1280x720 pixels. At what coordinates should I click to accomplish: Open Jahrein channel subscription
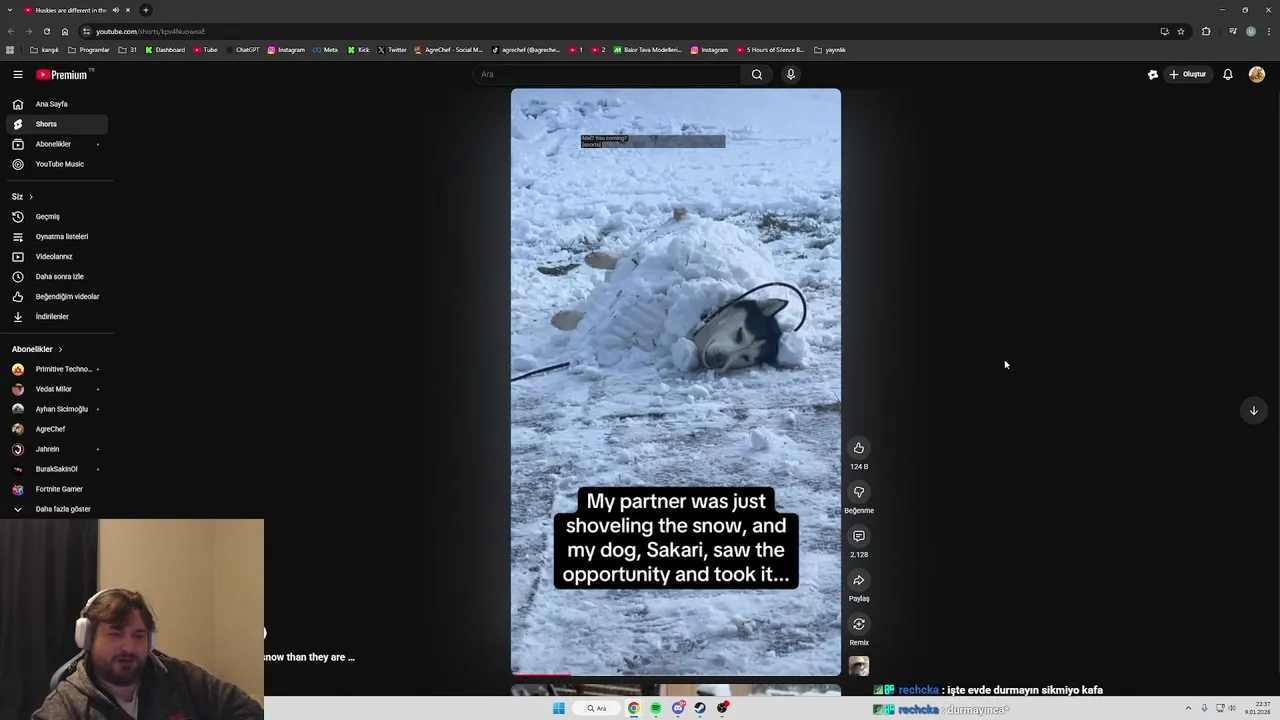coord(56,449)
